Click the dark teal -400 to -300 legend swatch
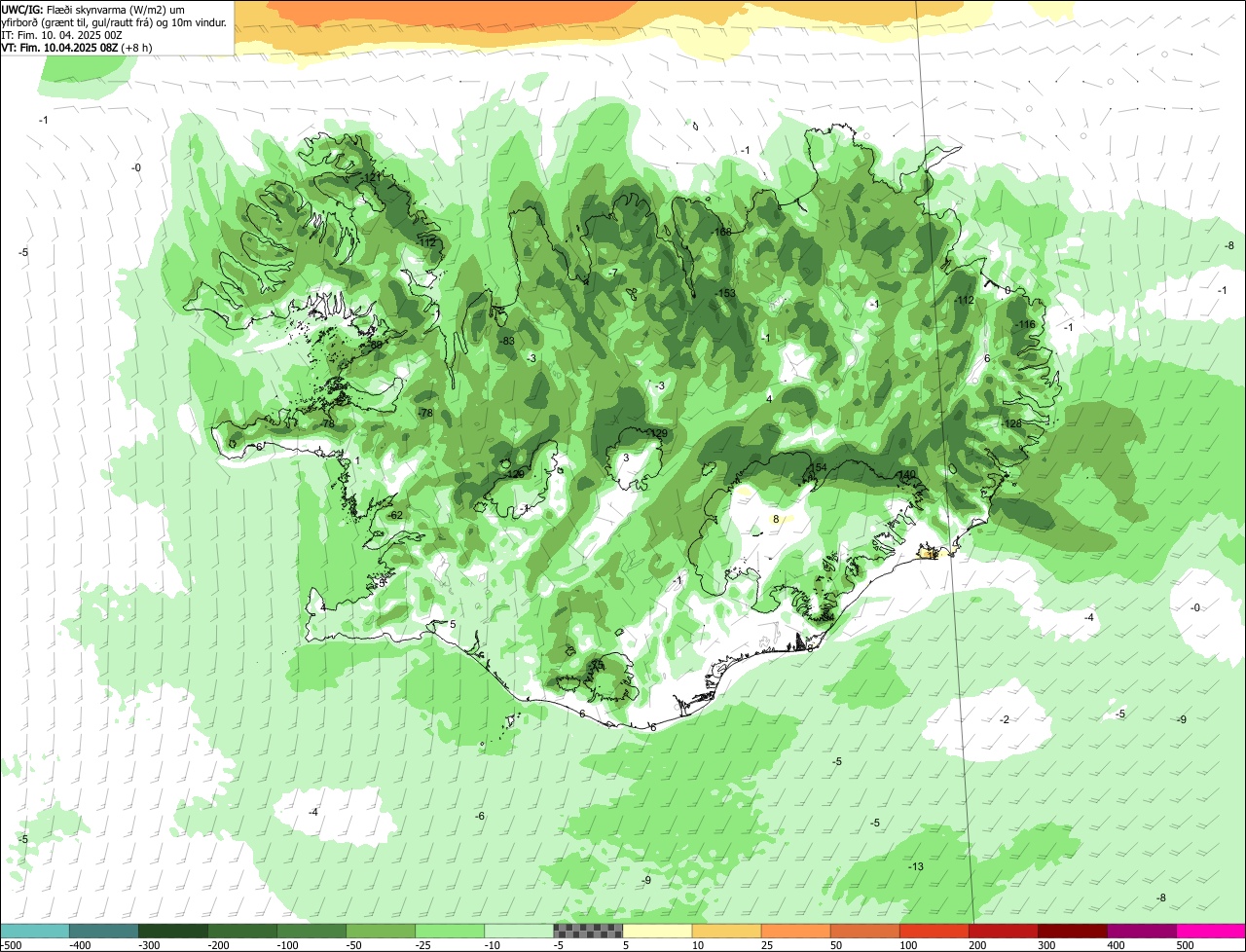This screenshot has width=1246, height=952. coord(104,930)
